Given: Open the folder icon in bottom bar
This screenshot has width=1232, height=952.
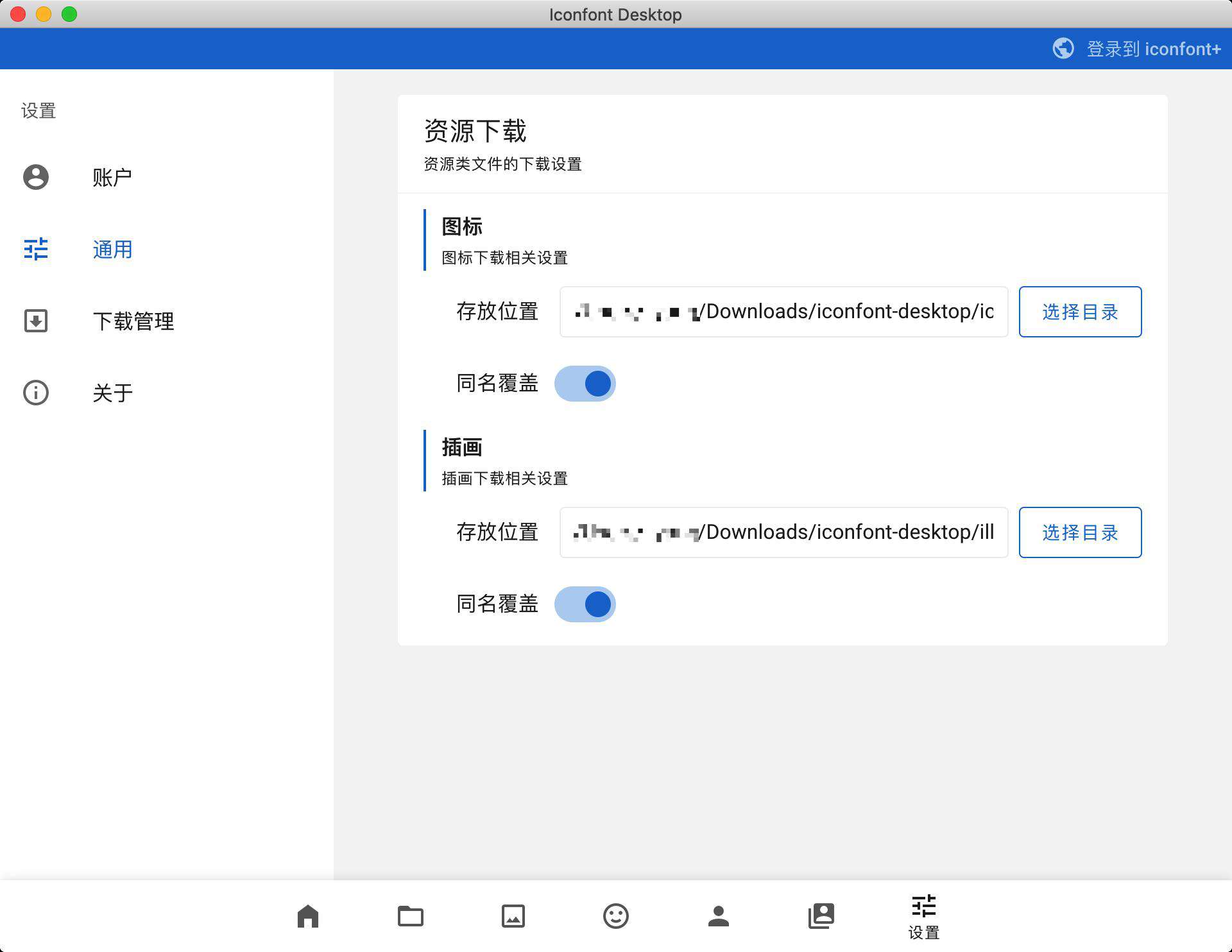Looking at the screenshot, I should point(411,916).
